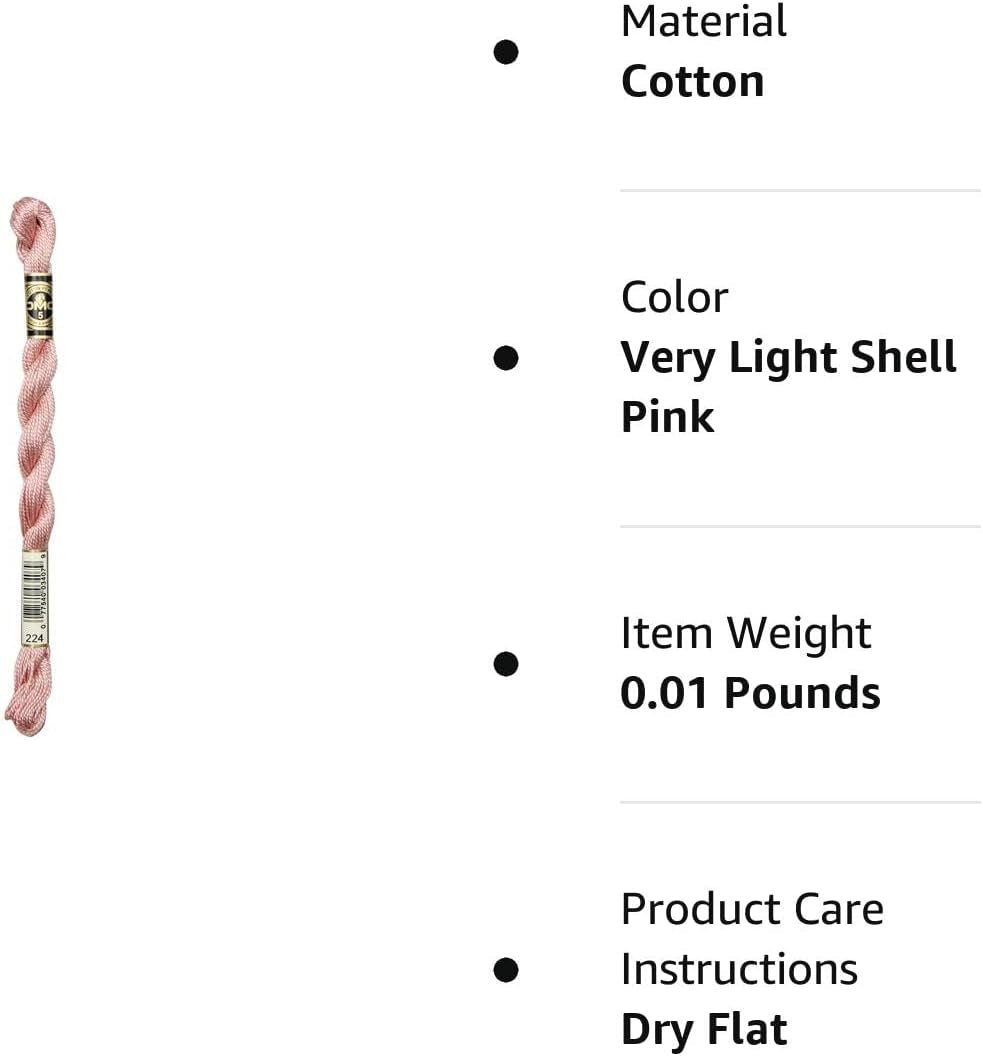Screen dimensions: 983x1056
Task: Select the number 224 on the skein label
Action: (35, 637)
